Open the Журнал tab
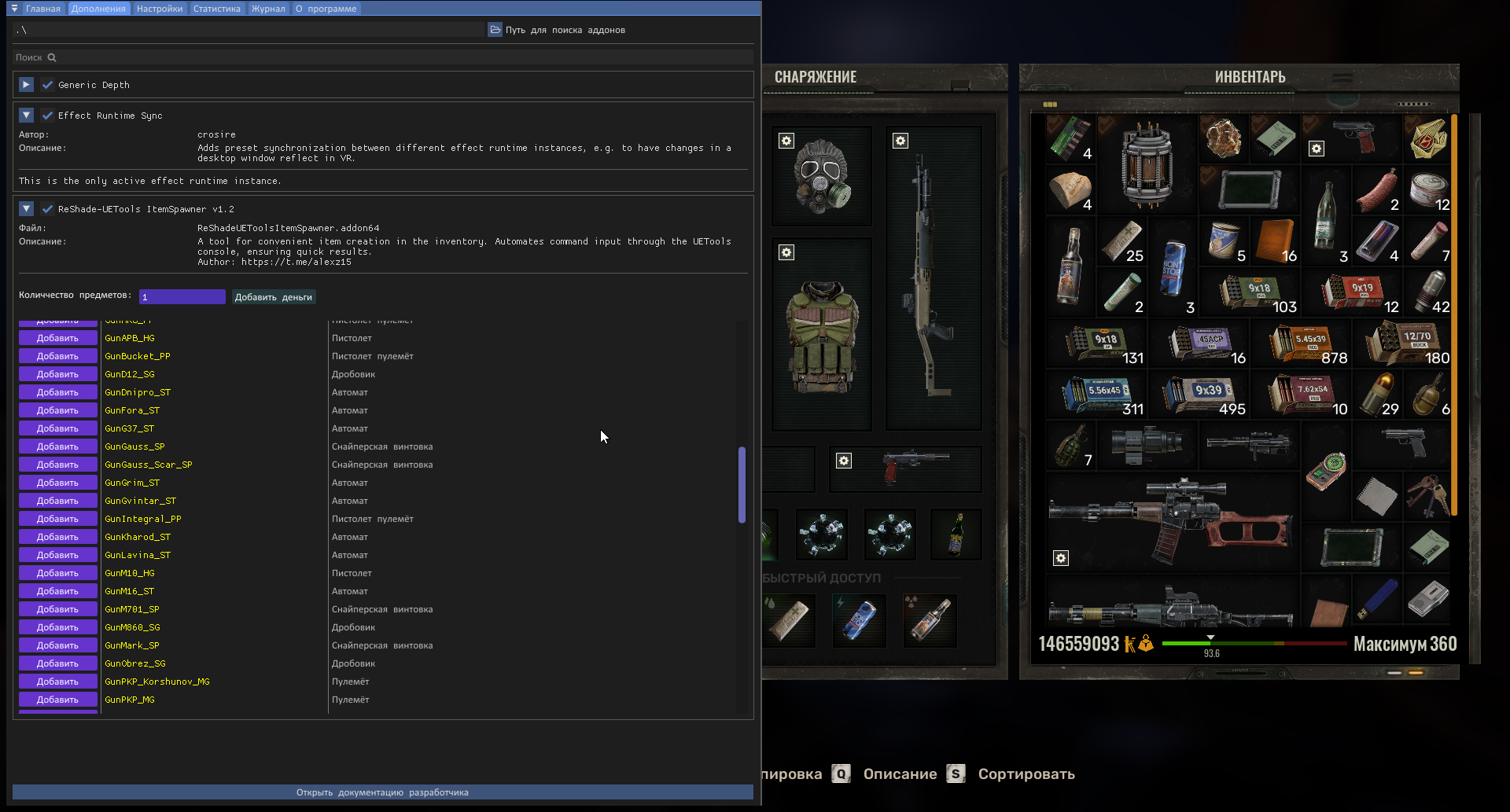Viewport: 1510px width, 812px height. [268, 9]
